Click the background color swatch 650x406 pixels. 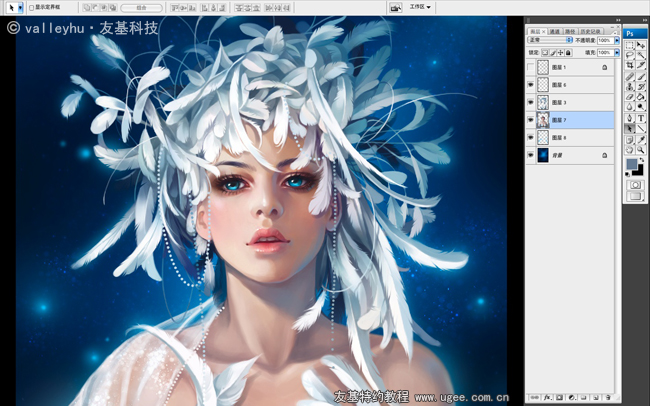(x=639, y=170)
